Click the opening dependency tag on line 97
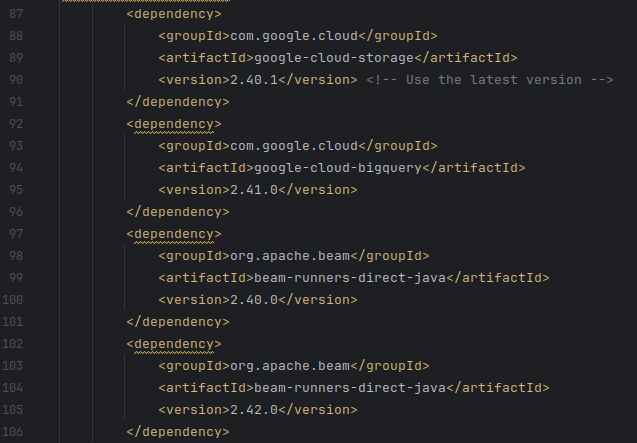 [x=174, y=234]
